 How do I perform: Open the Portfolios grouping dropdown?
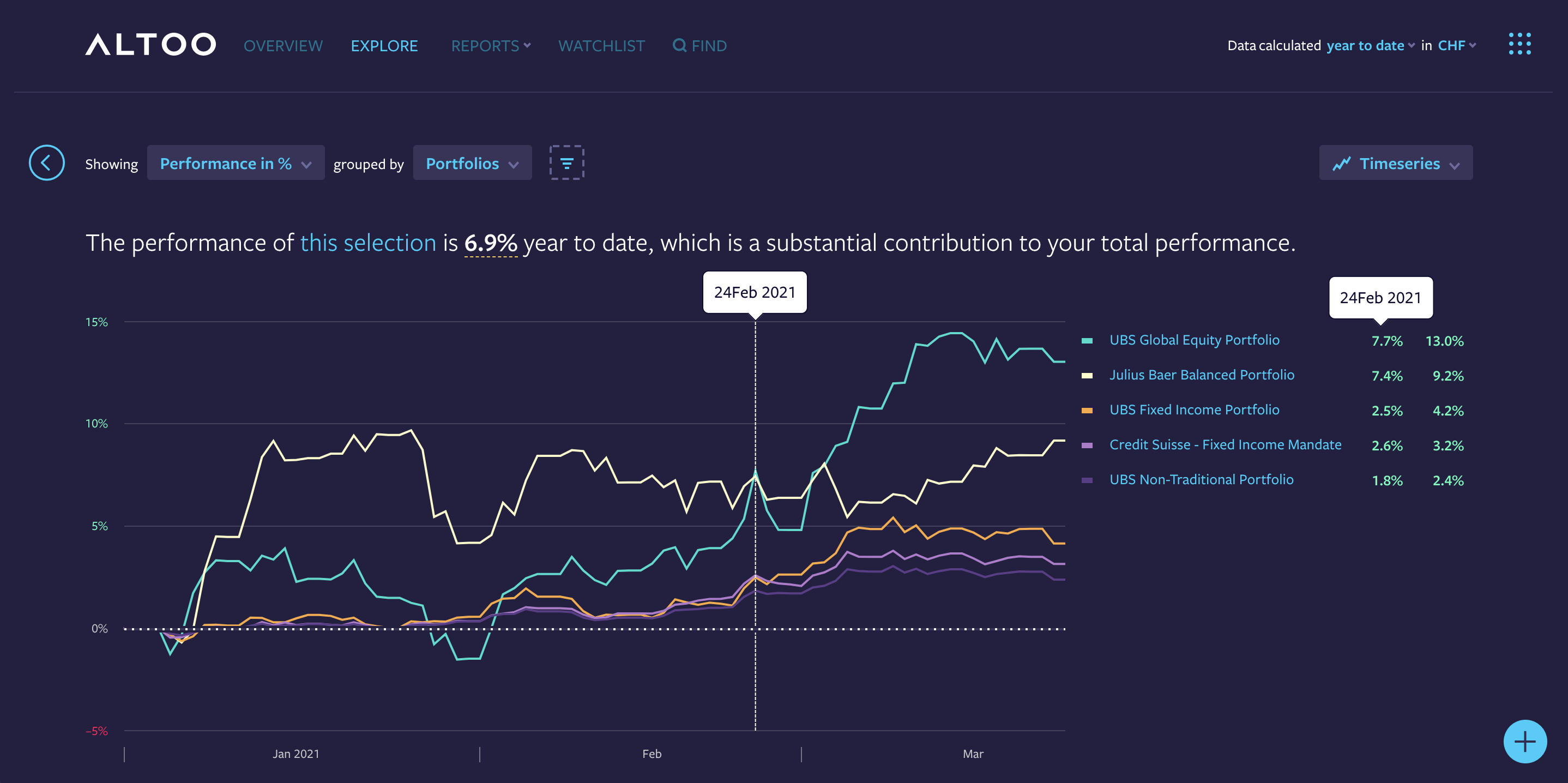[472, 162]
